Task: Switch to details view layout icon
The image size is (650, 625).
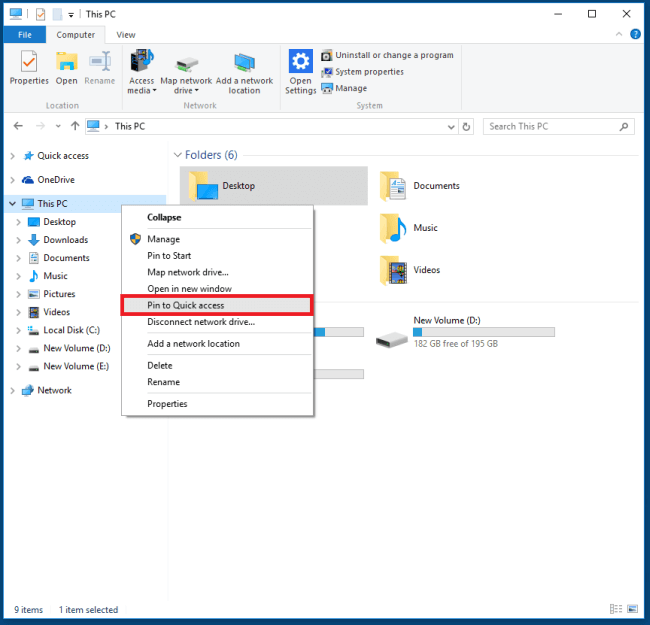Action: 616,609
